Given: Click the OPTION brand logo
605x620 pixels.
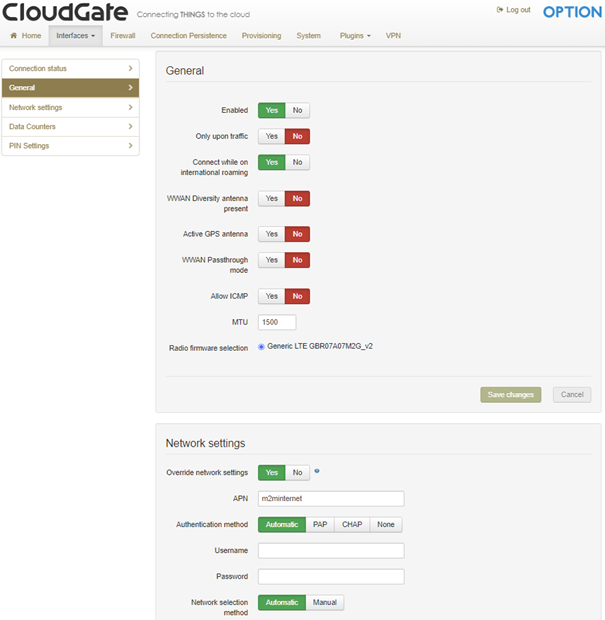Looking at the screenshot, I should [572, 12].
